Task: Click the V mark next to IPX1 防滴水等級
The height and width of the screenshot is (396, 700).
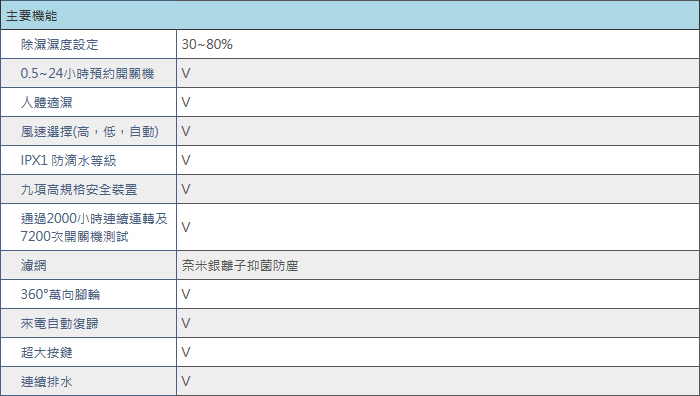Action: click(186, 160)
